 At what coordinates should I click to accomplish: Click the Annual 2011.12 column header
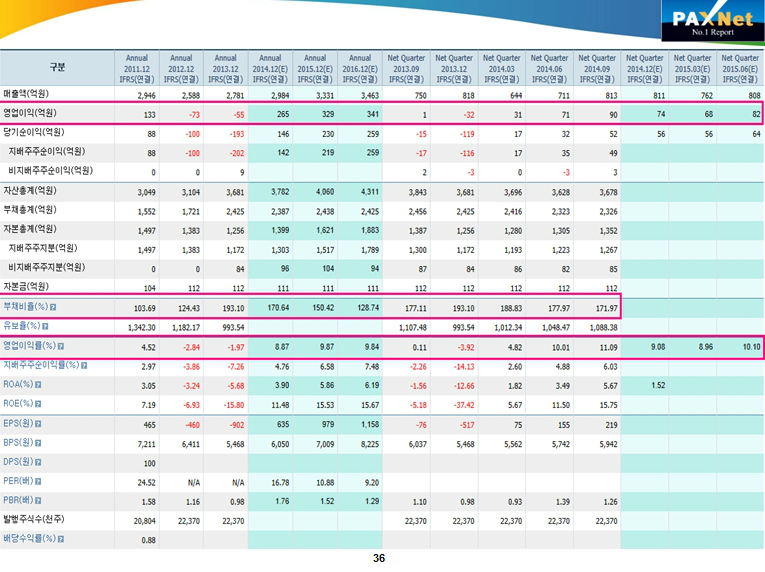tap(136, 68)
